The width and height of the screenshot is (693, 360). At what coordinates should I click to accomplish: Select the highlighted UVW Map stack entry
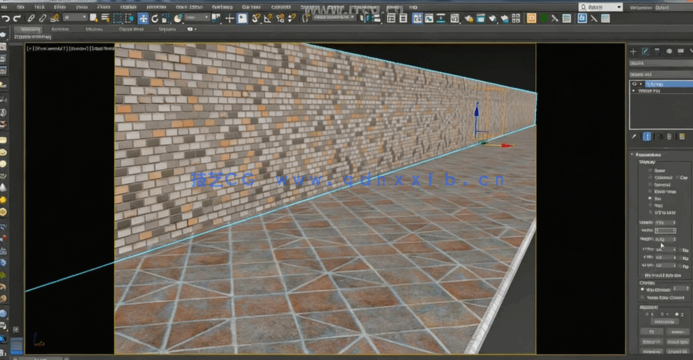click(x=668, y=84)
